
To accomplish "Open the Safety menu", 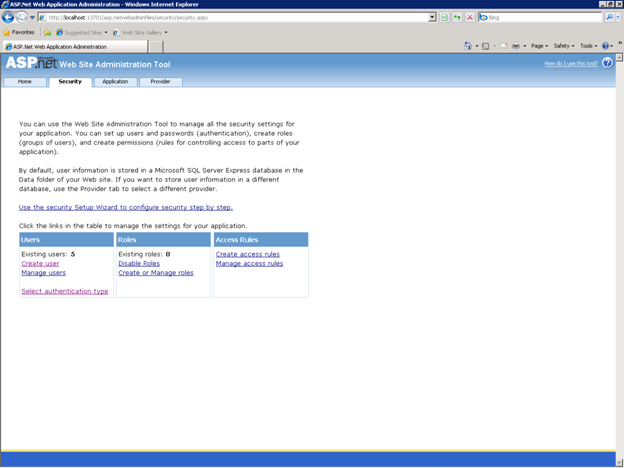I will [x=564, y=46].
